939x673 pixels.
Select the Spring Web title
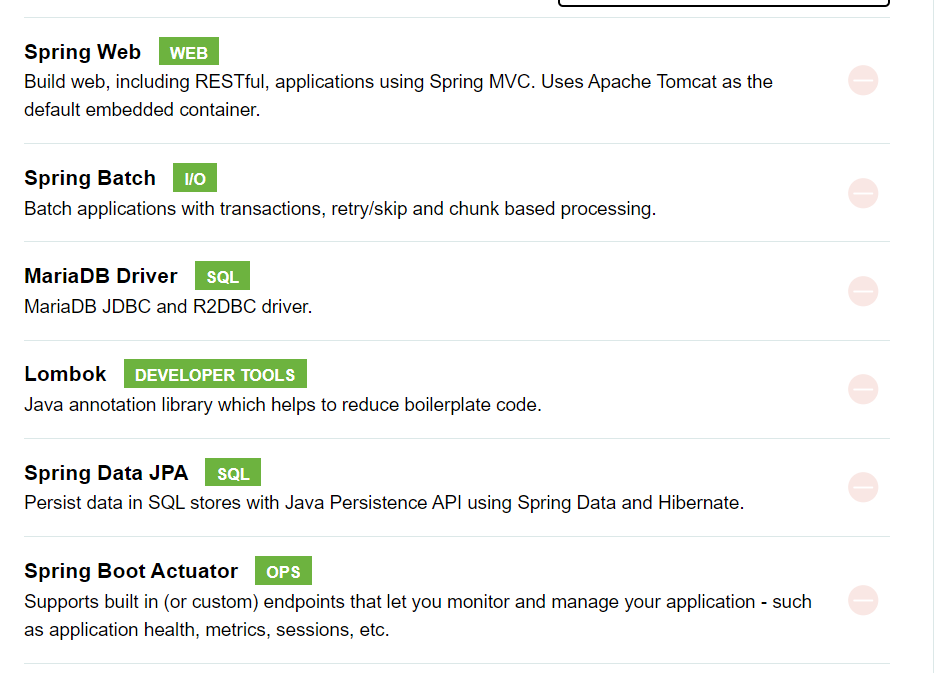pos(83,52)
